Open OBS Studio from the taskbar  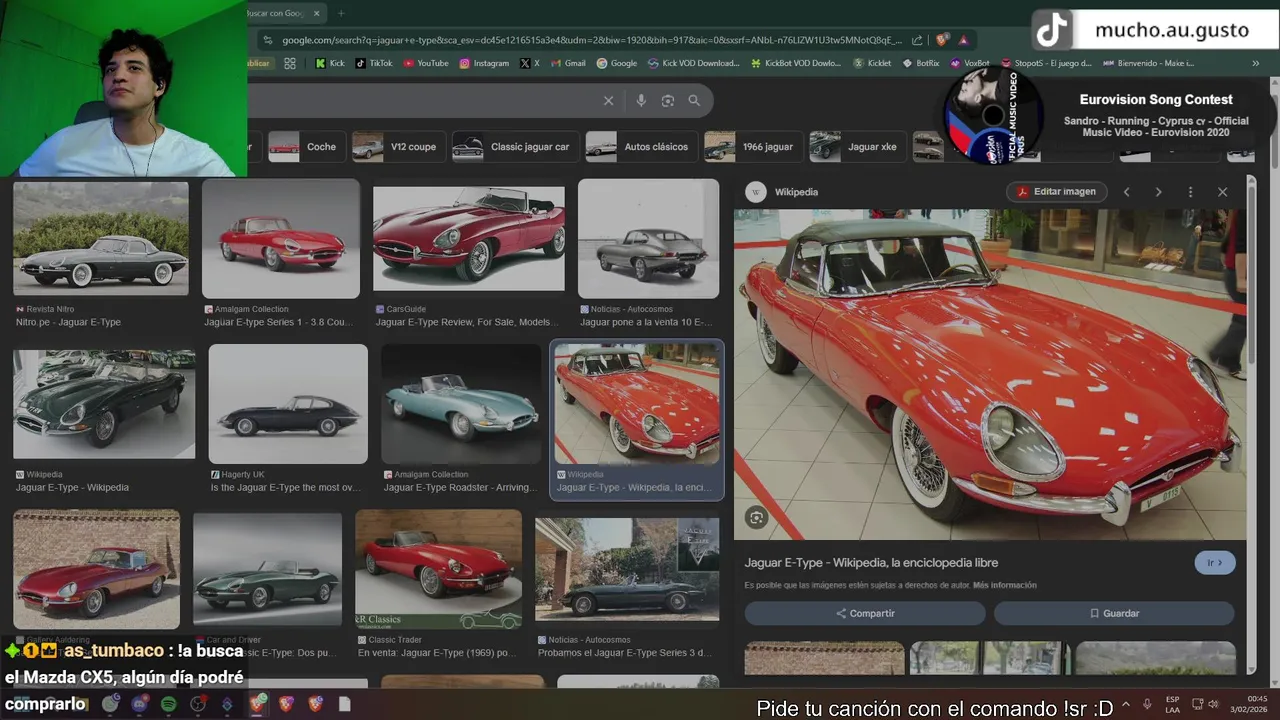[x=199, y=704]
